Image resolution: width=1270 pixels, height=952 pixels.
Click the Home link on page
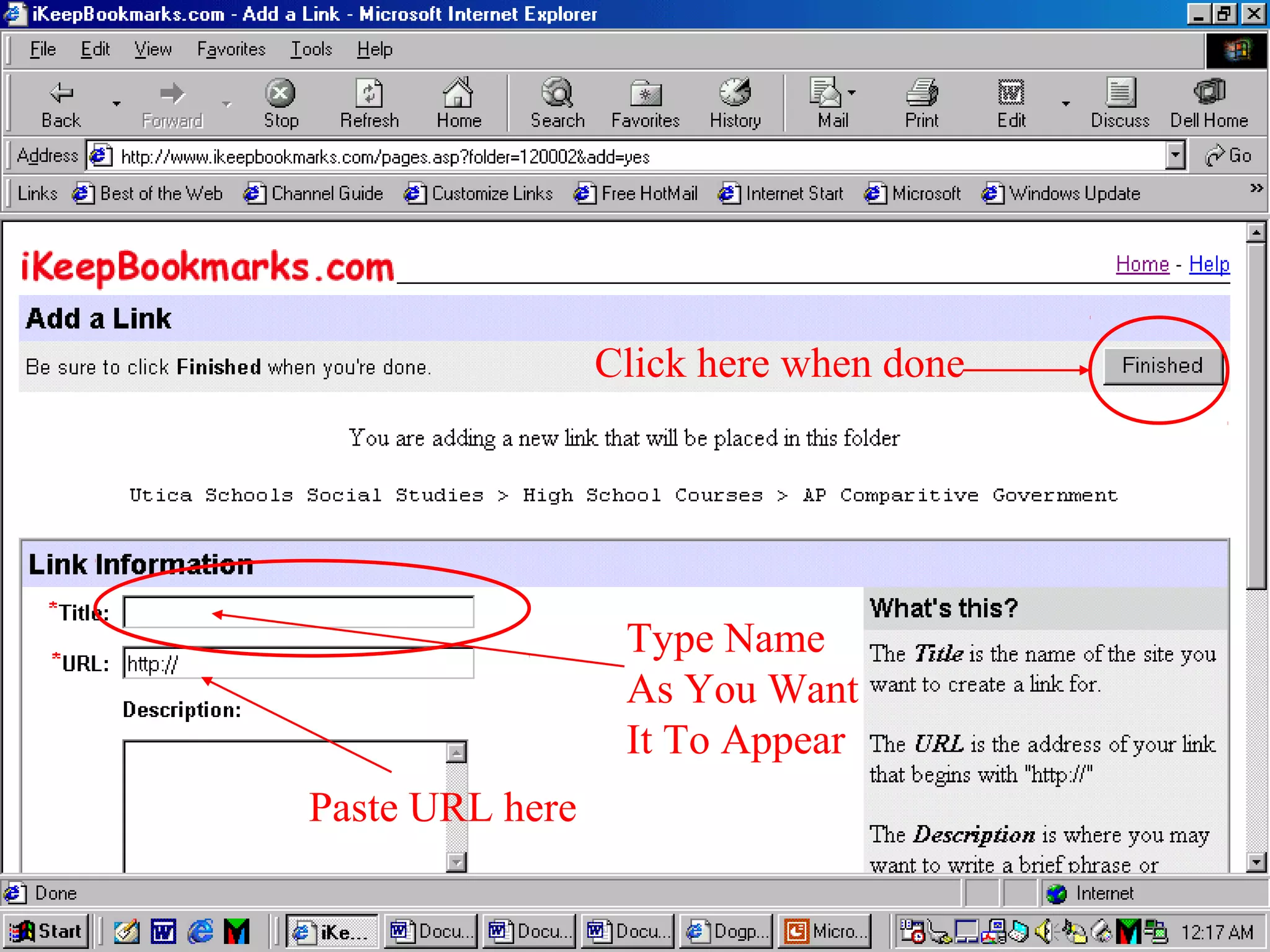coord(1142,265)
